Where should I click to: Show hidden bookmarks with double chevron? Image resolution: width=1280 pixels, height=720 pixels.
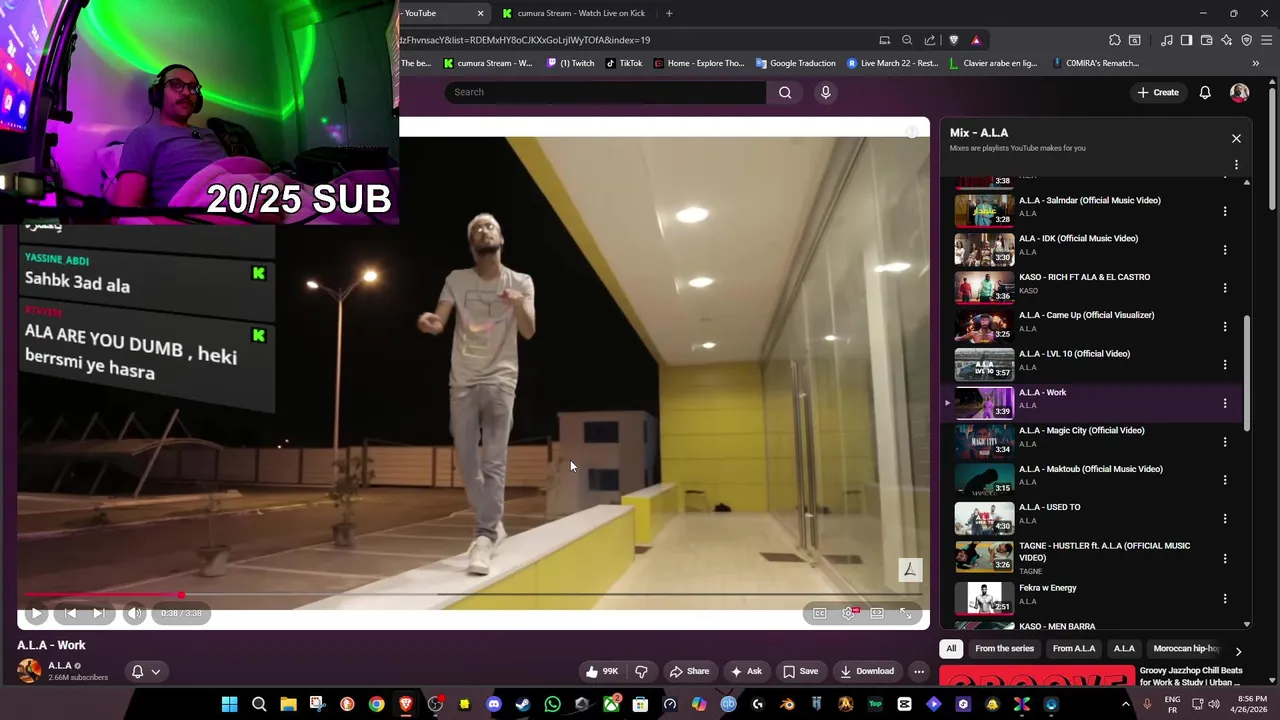point(1256,63)
